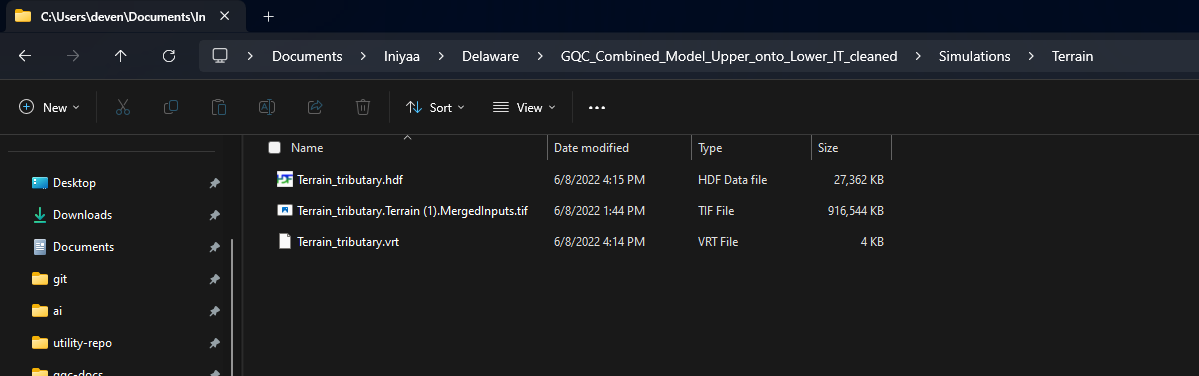Unpin Desktop using its pin icon

tap(214, 183)
